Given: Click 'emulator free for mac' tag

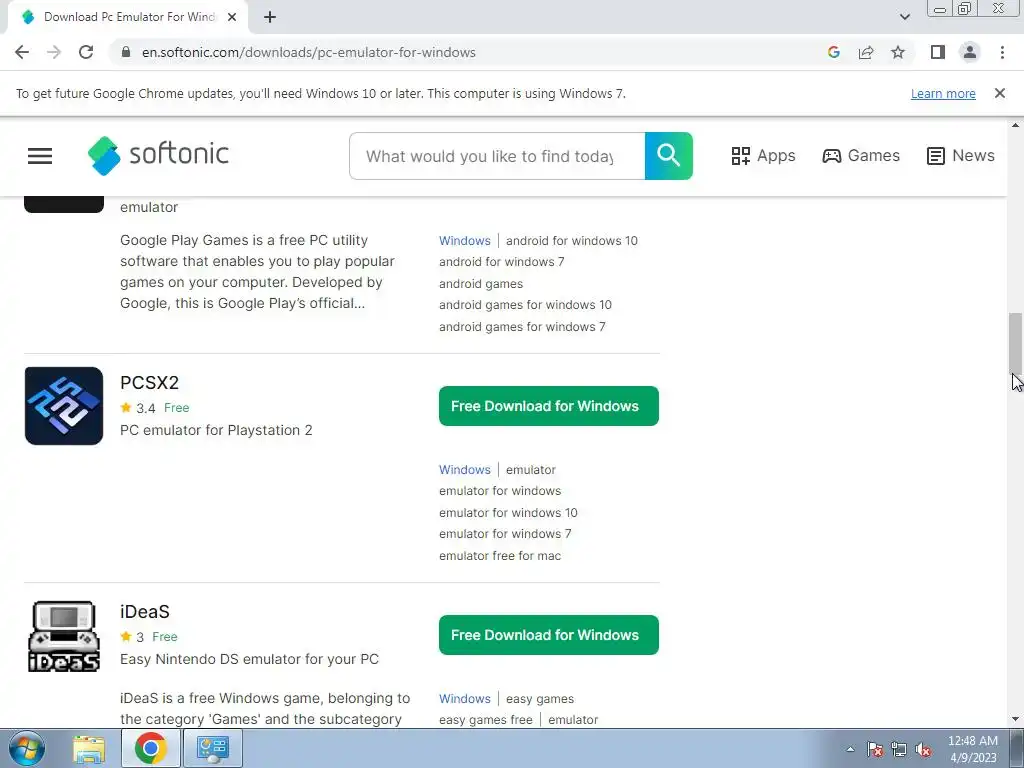Looking at the screenshot, I should pyautogui.click(x=500, y=556).
